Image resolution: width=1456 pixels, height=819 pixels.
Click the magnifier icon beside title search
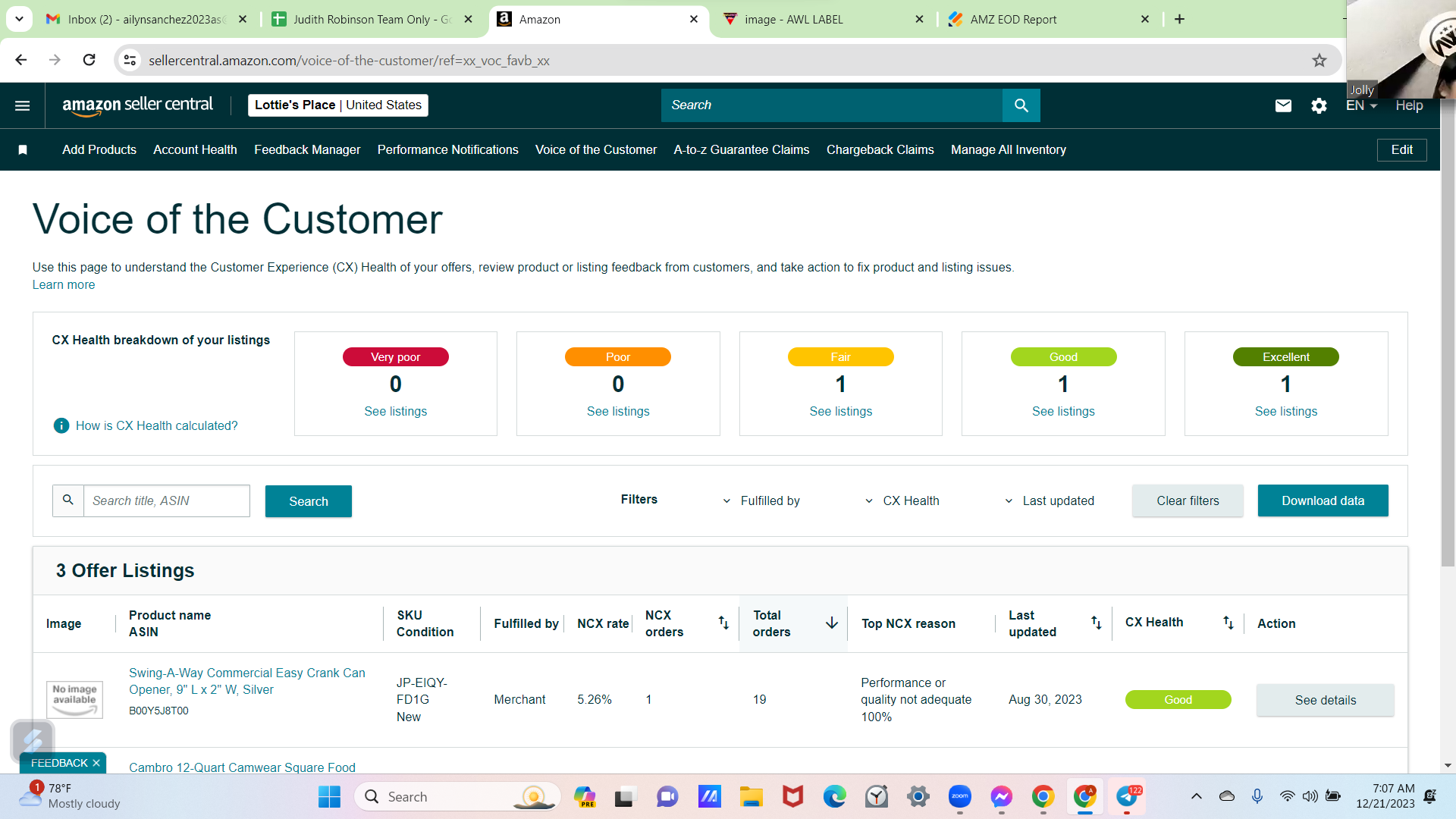tap(68, 500)
